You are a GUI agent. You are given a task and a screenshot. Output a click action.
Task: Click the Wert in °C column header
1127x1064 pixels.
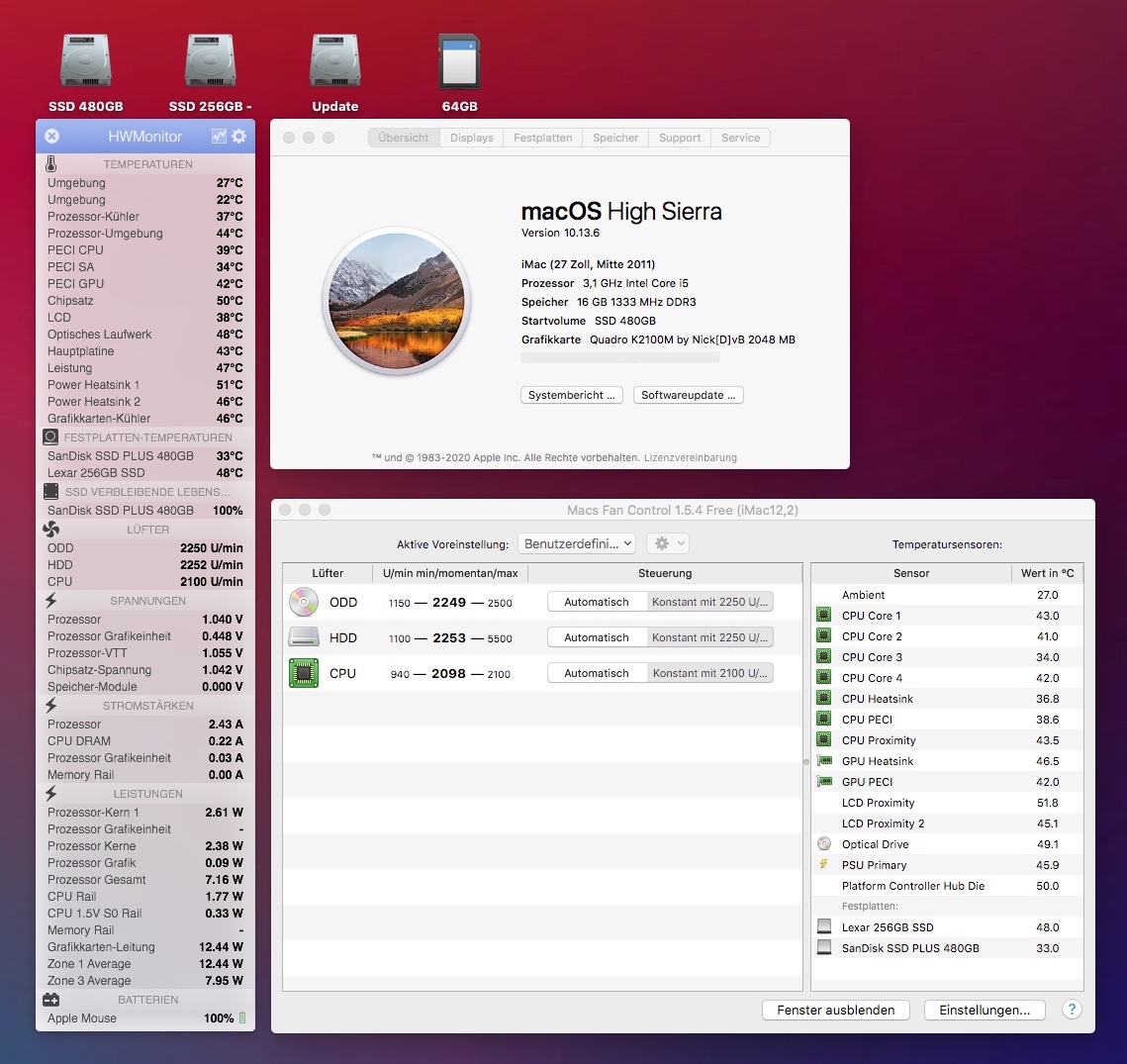[x=1047, y=573]
